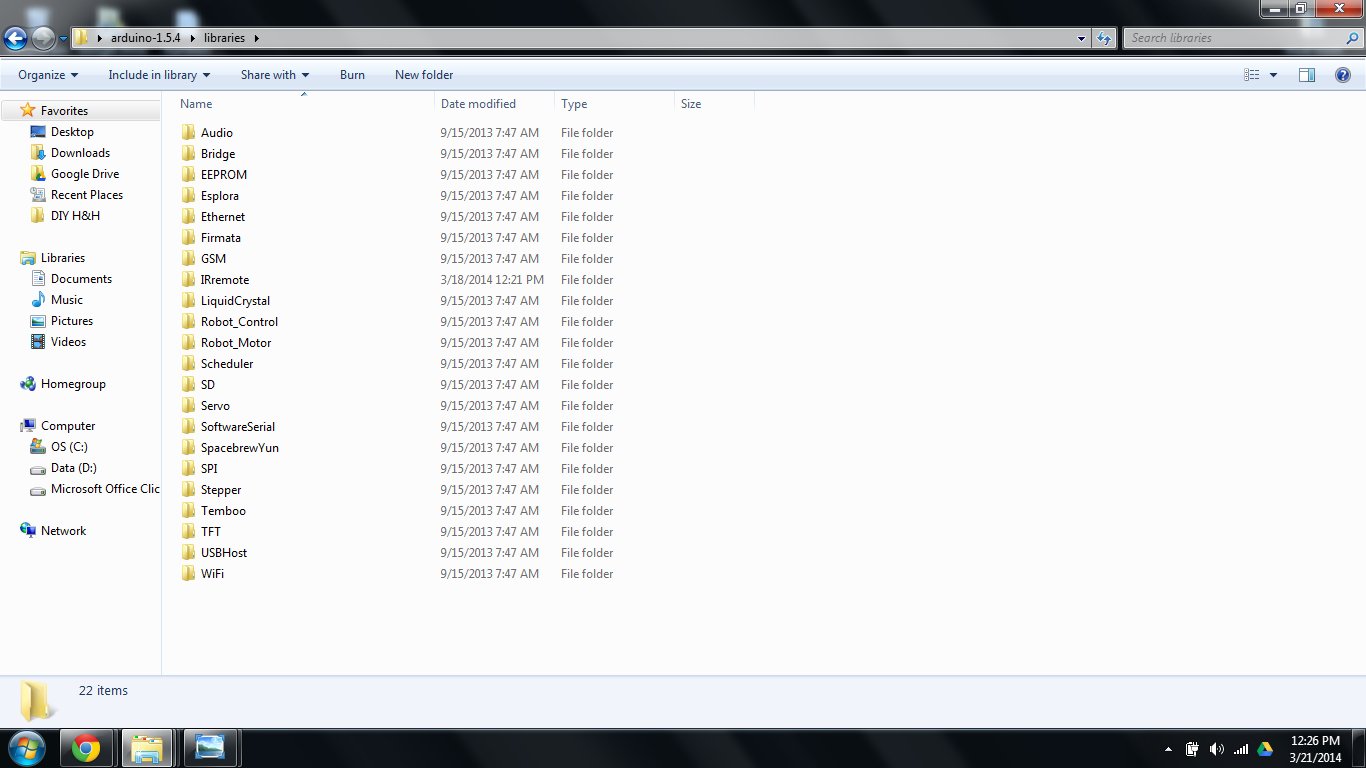Click the Change your view icon
Image resolution: width=1366 pixels, height=768 pixels.
pyautogui.click(x=1252, y=75)
